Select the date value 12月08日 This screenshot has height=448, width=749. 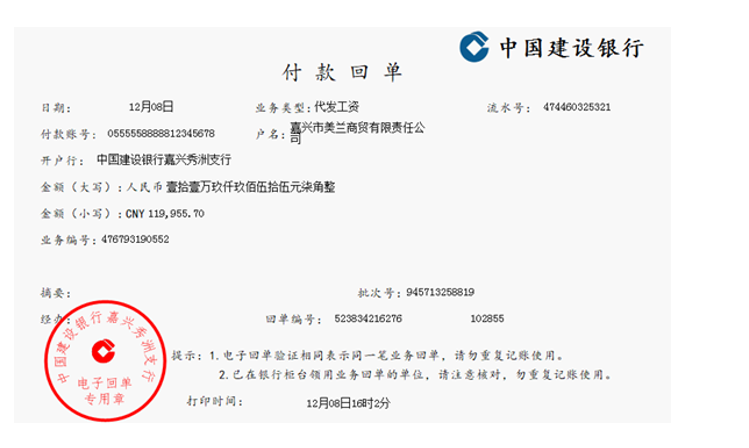151,107
